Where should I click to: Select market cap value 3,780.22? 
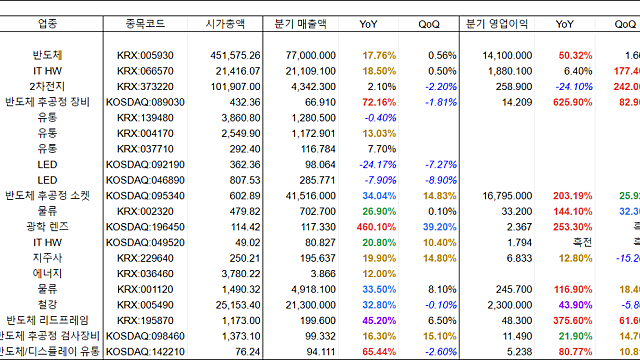[241, 274]
